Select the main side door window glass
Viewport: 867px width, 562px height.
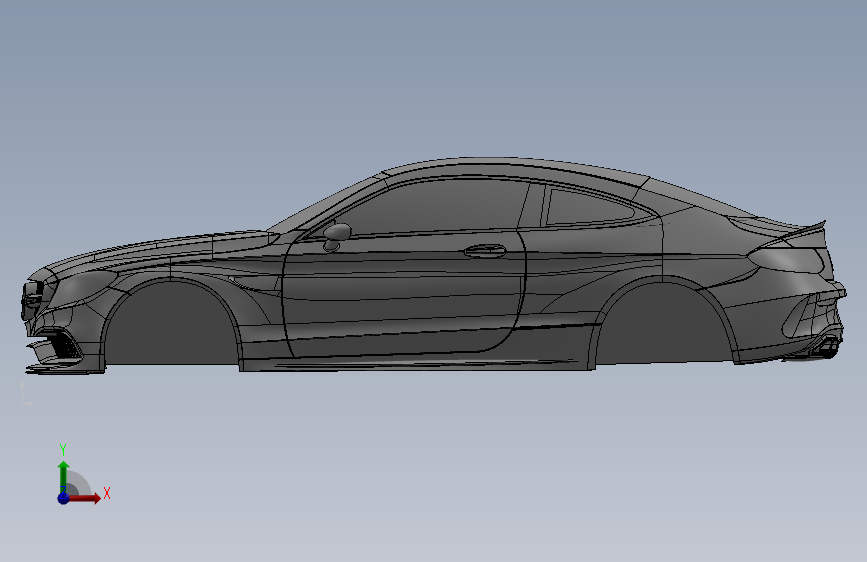(x=429, y=207)
